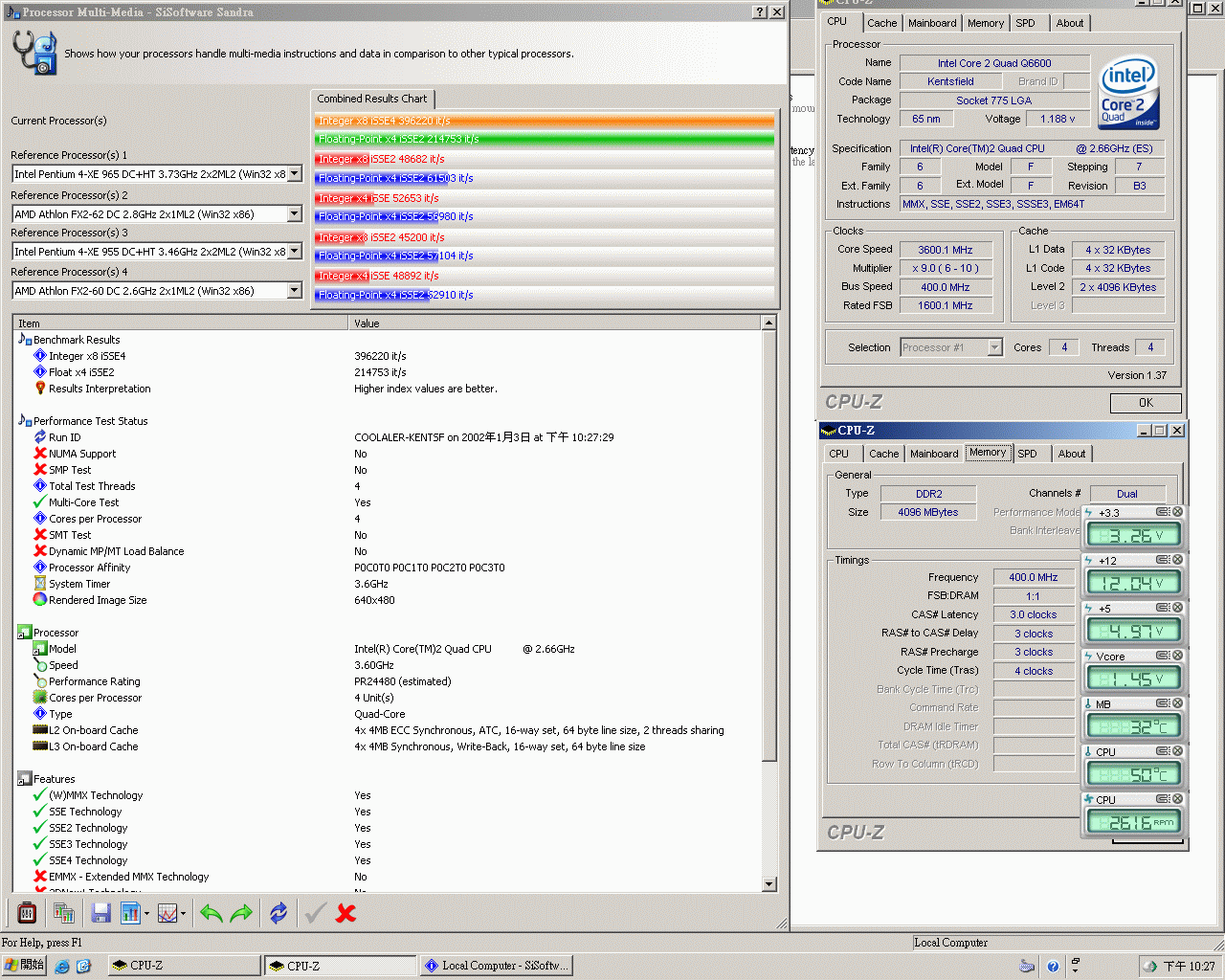The height and width of the screenshot is (980, 1225).
Task: Click the grey checkmark toolbar icon
Action: [315, 913]
